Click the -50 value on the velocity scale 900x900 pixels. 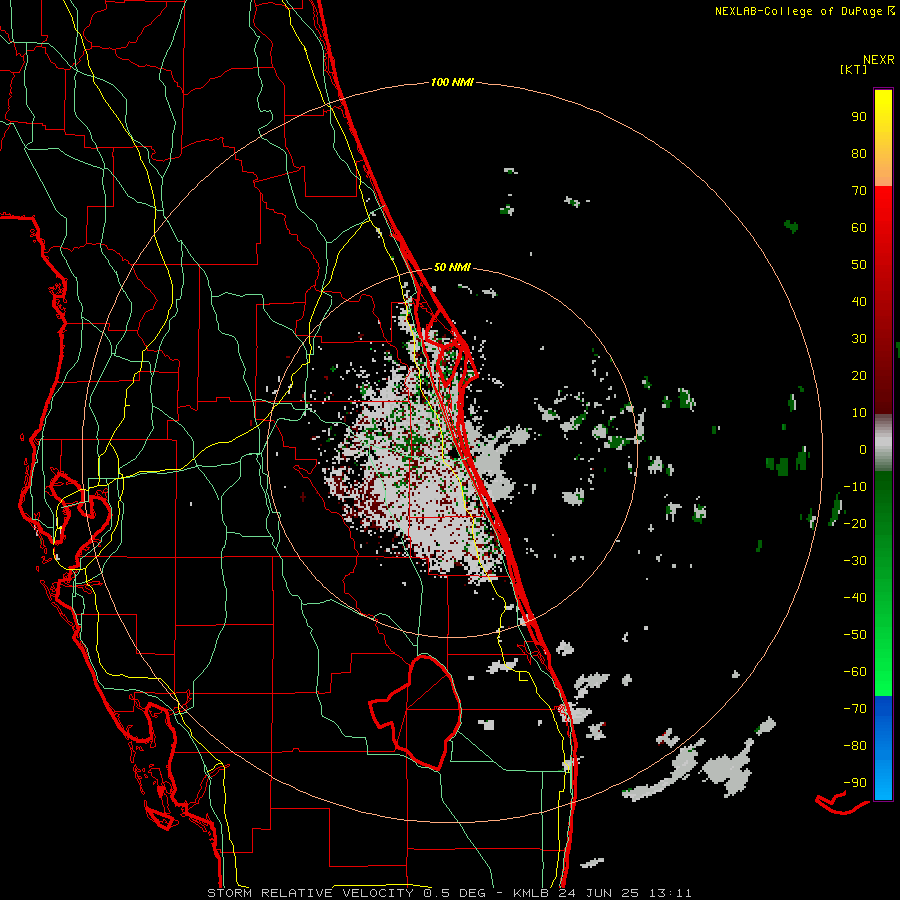tap(855, 635)
